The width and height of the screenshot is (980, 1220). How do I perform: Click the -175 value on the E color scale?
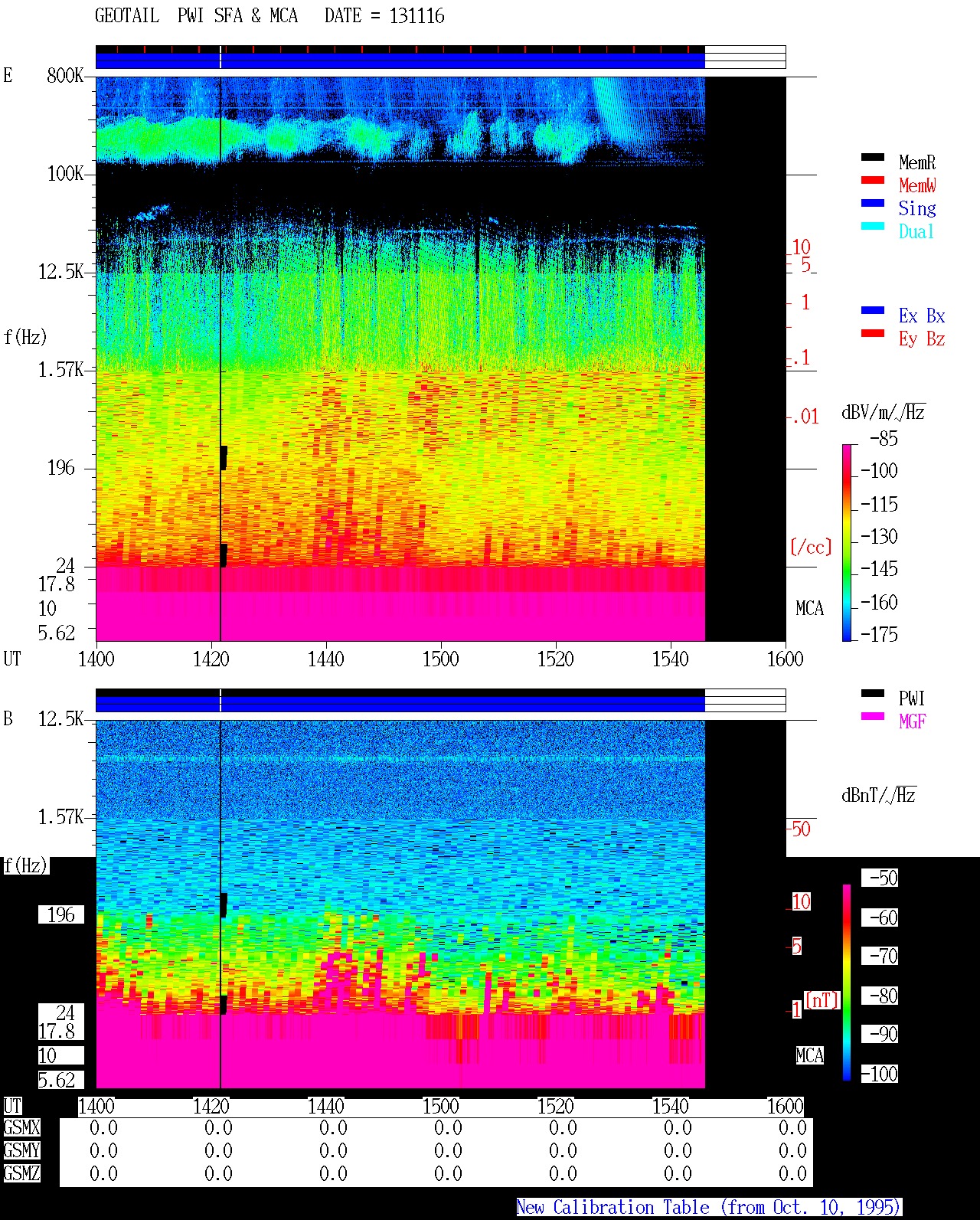(x=880, y=634)
